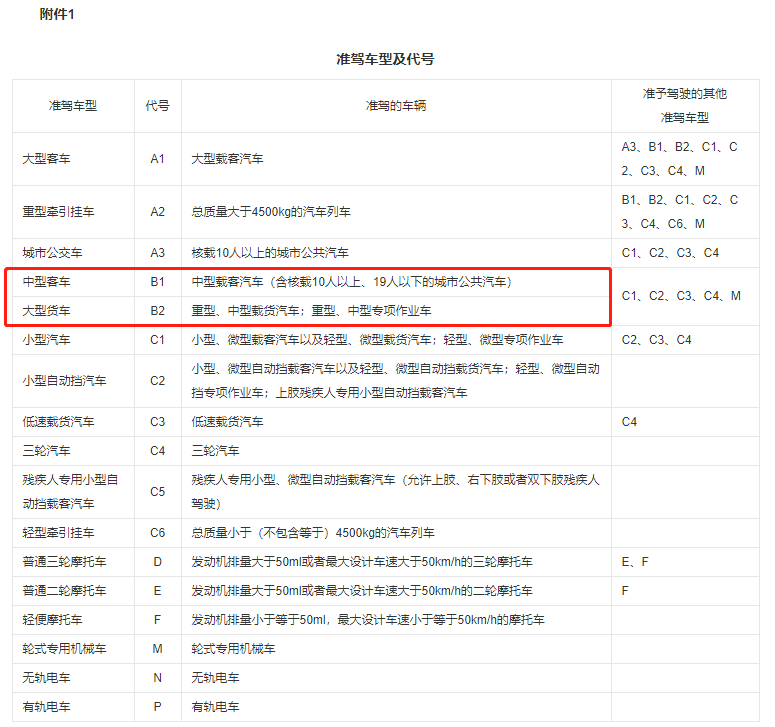
Task: Click the code N cell
Action: coord(157,678)
